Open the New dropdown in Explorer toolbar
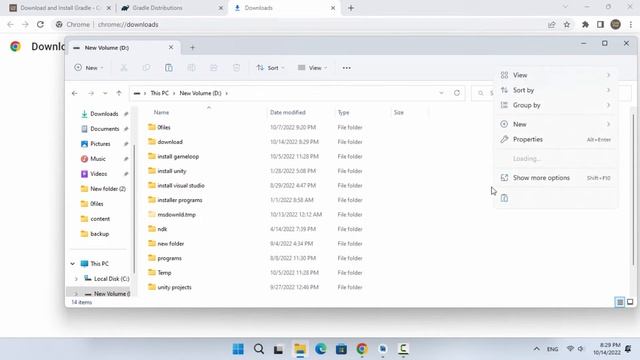This screenshot has height=360, width=640. coord(89,68)
